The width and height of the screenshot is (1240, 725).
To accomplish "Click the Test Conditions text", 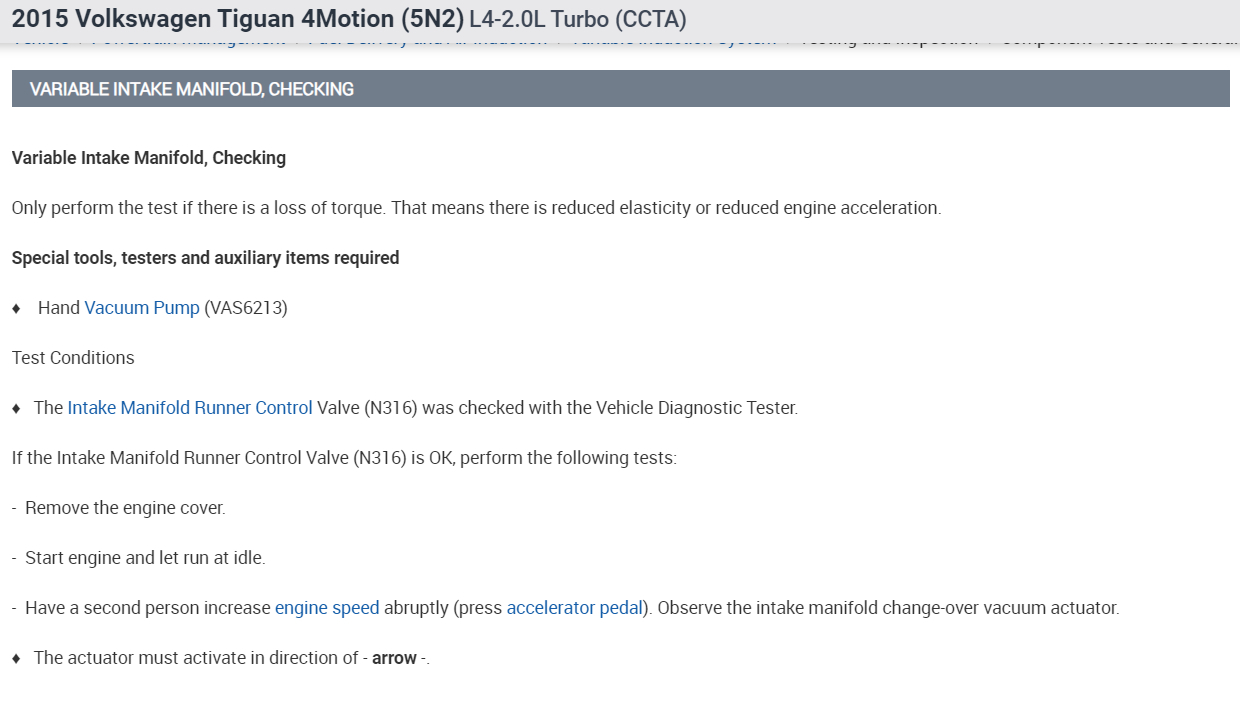I will tap(73, 358).
